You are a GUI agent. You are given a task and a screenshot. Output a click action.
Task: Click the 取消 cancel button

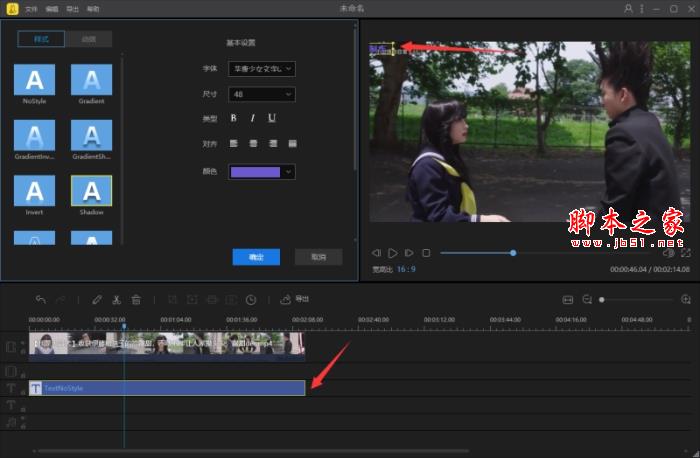coord(318,257)
